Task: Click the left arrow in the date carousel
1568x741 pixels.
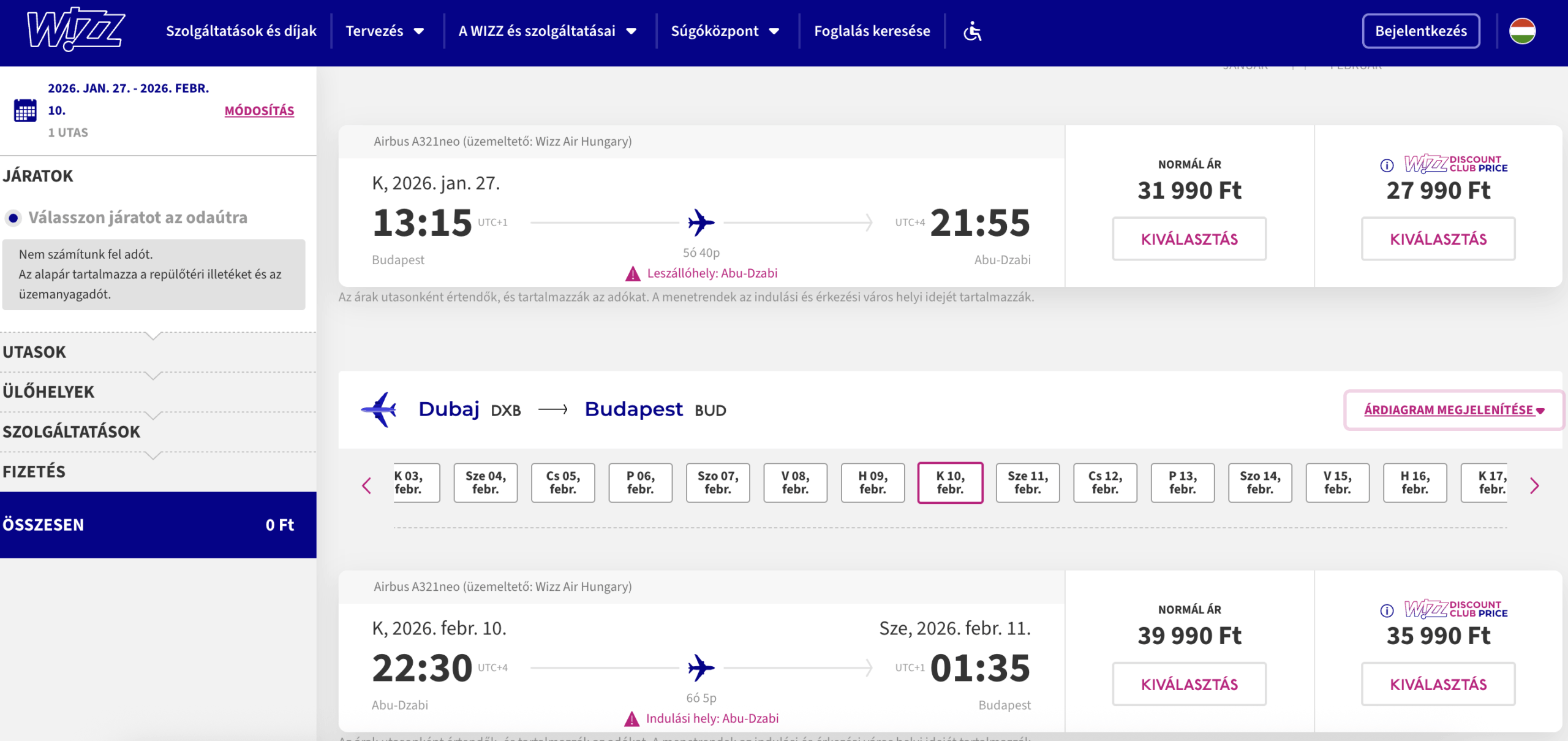Action: [367, 485]
